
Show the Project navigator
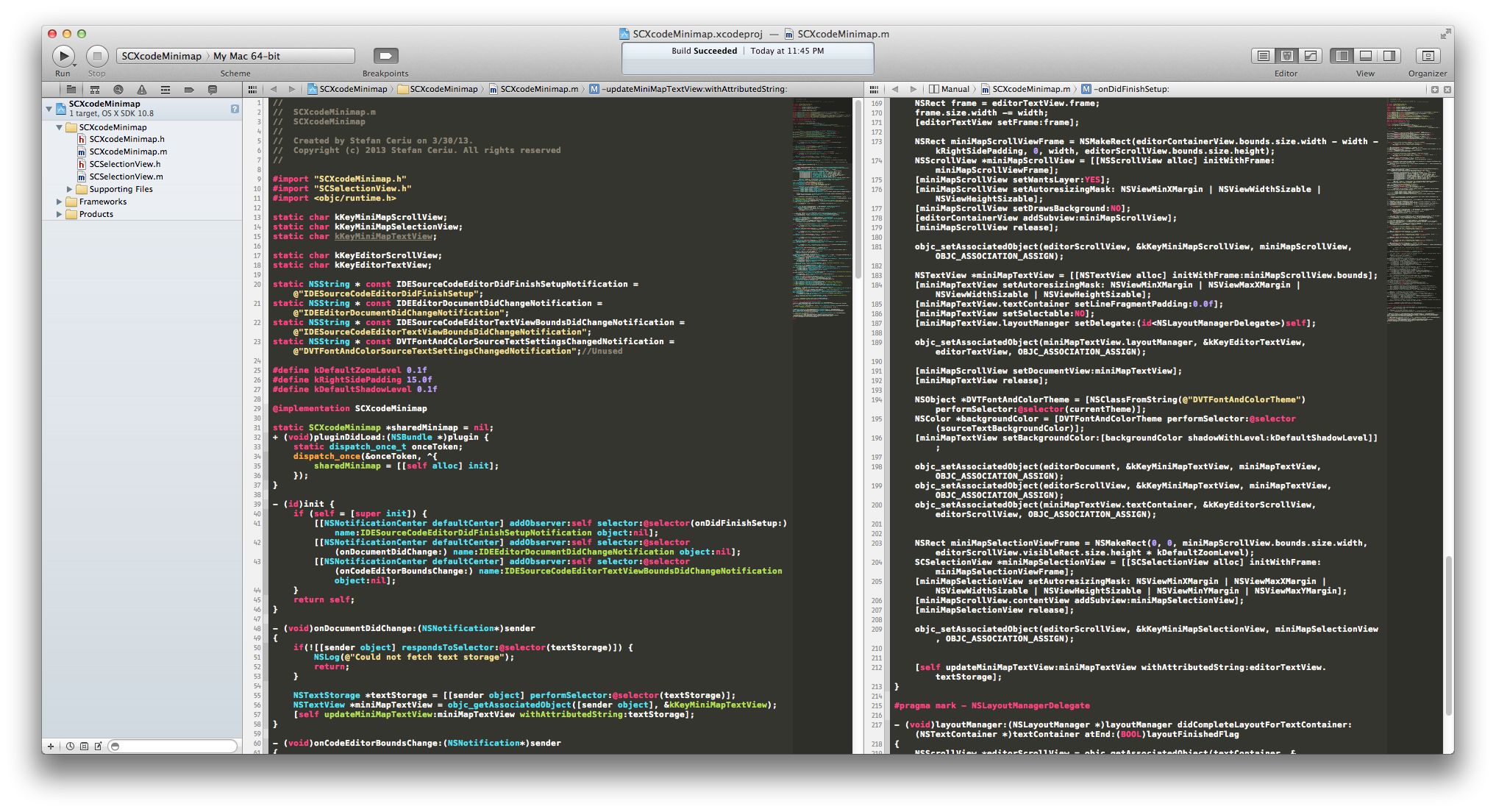(x=71, y=90)
